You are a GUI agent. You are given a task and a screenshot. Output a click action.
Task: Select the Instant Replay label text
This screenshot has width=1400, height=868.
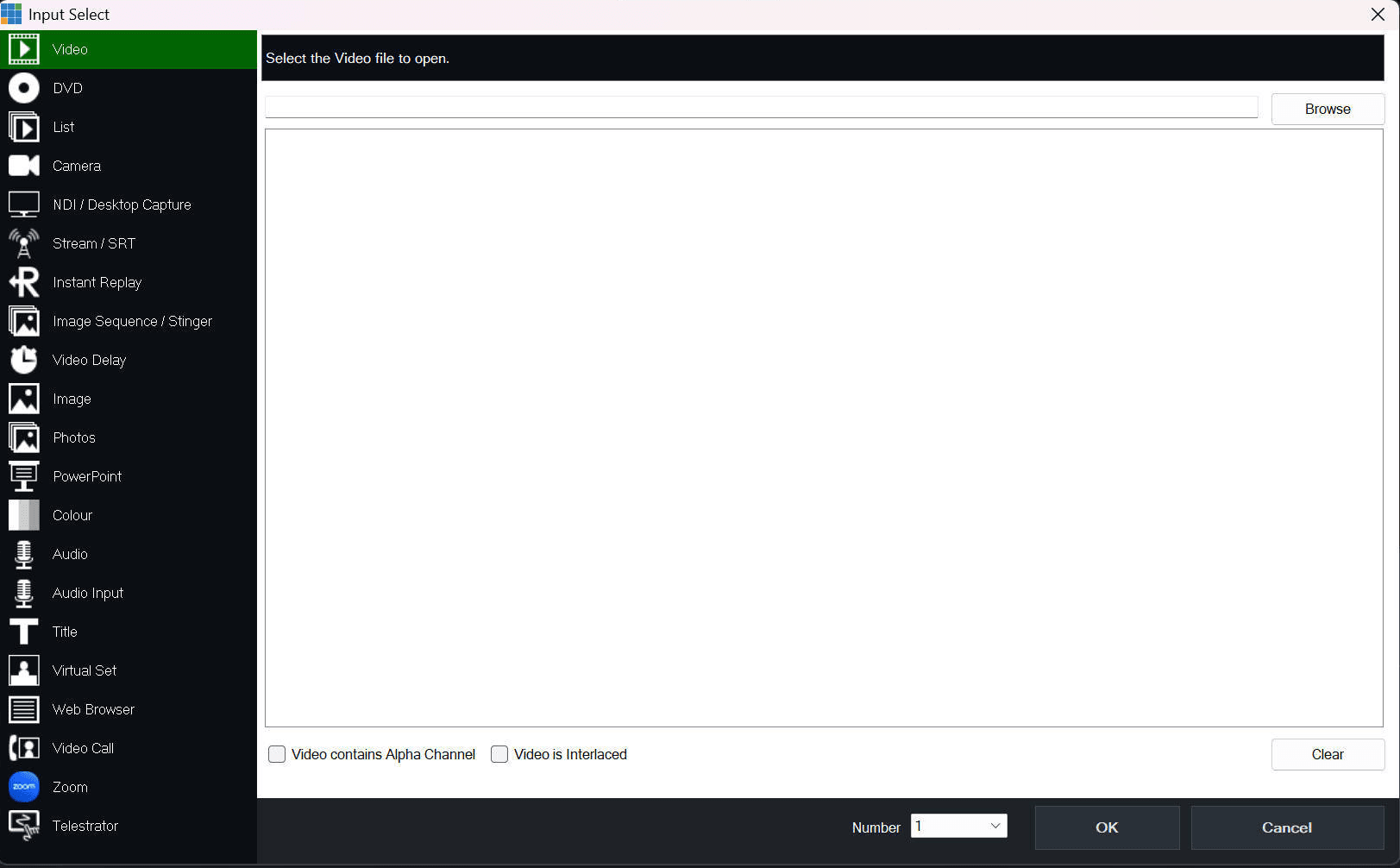97,282
